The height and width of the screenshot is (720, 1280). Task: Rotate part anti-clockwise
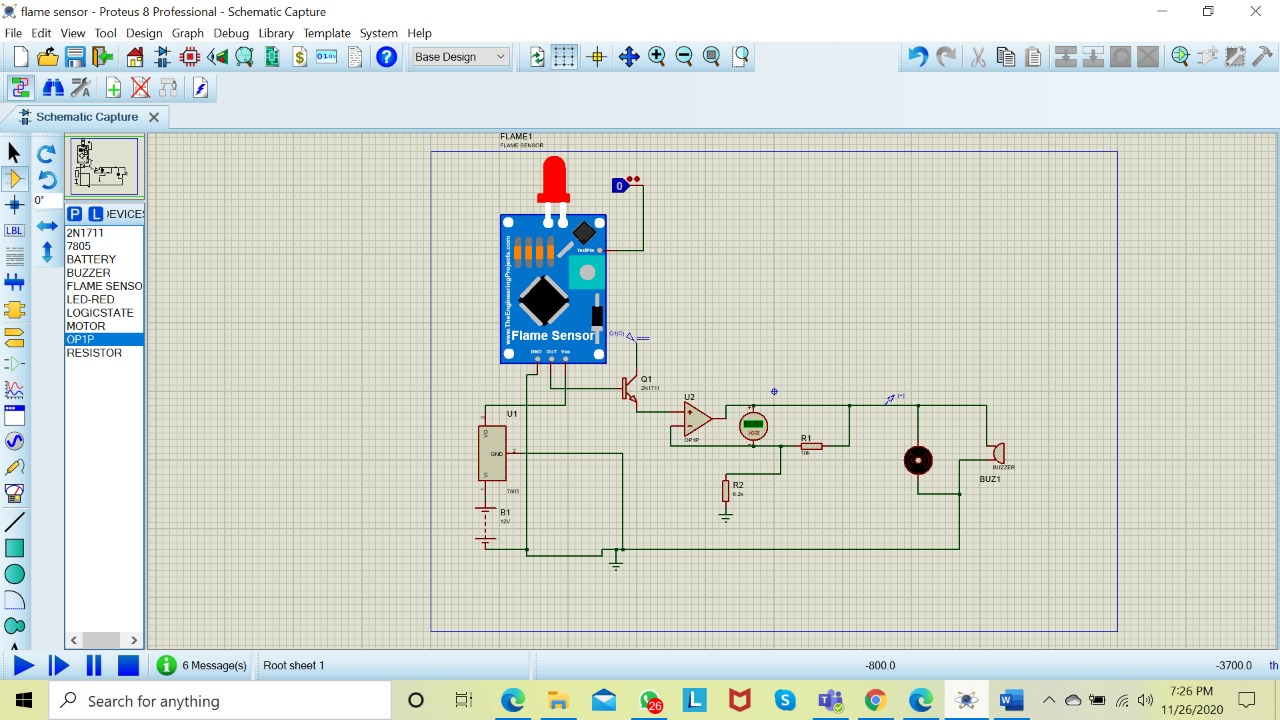(x=47, y=180)
